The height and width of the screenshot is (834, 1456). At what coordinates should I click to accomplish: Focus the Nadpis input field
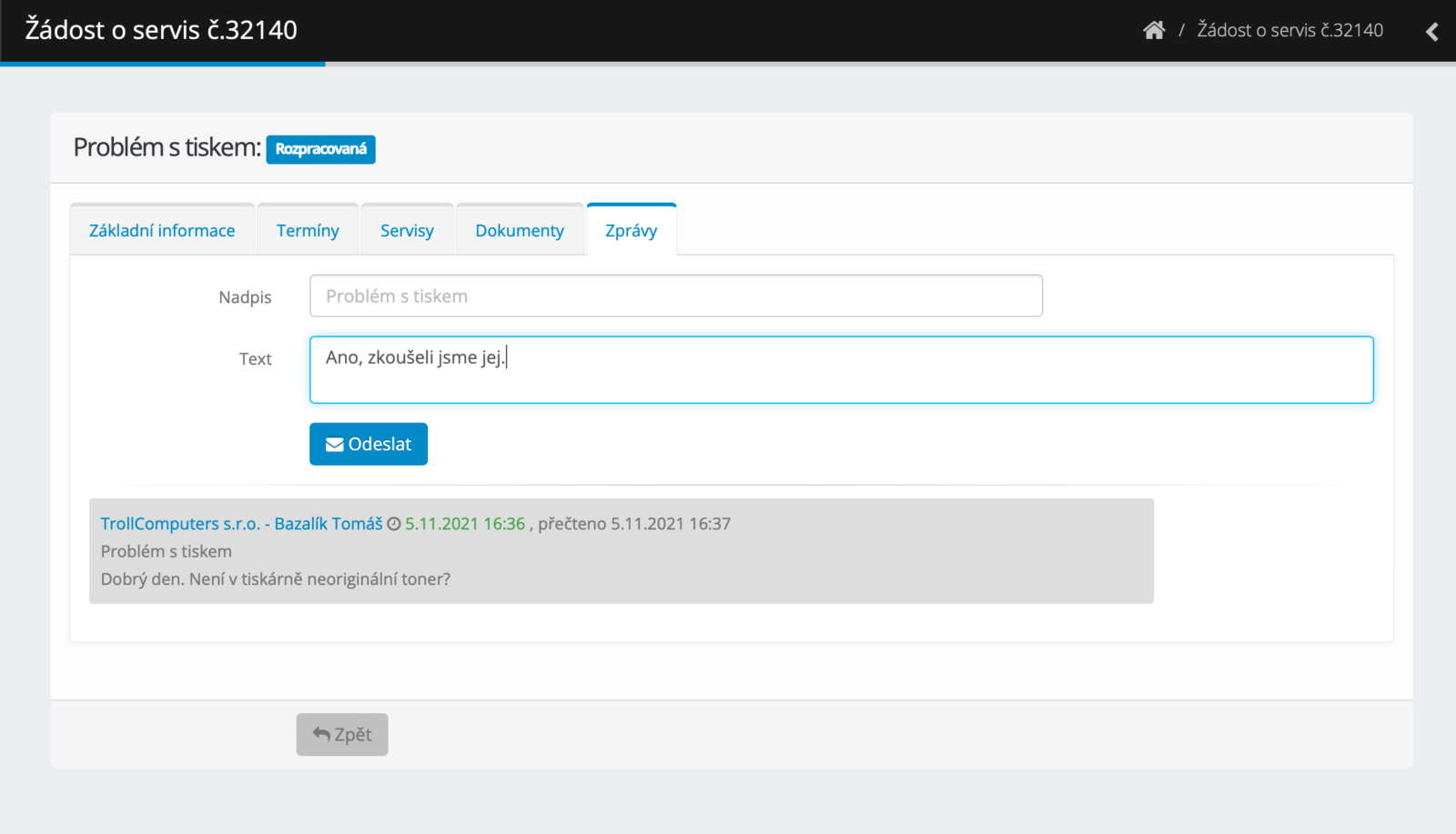pyautogui.click(x=675, y=296)
